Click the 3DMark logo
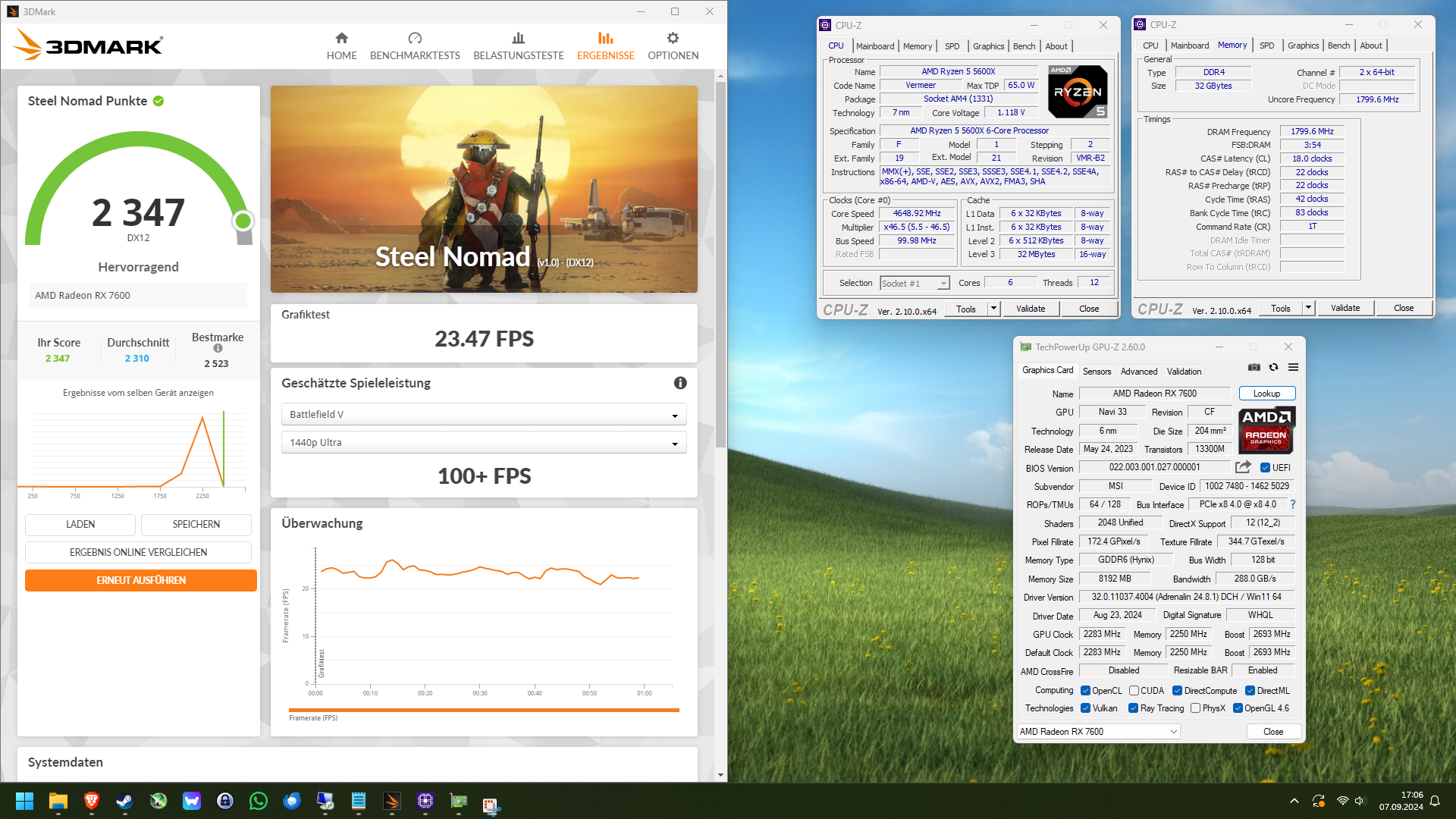Viewport: 1456px width, 819px height. tap(88, 45)
